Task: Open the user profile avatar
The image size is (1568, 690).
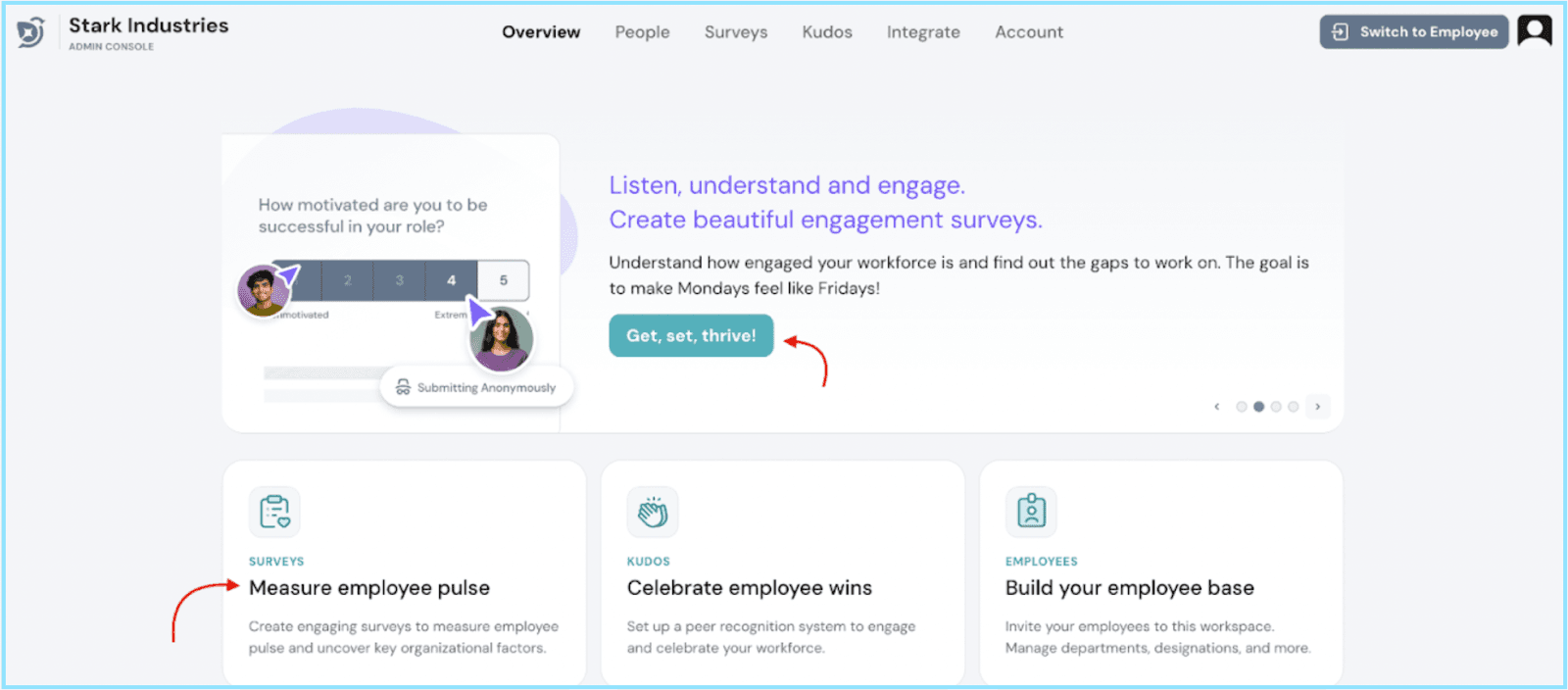Action: (1534, 31)
